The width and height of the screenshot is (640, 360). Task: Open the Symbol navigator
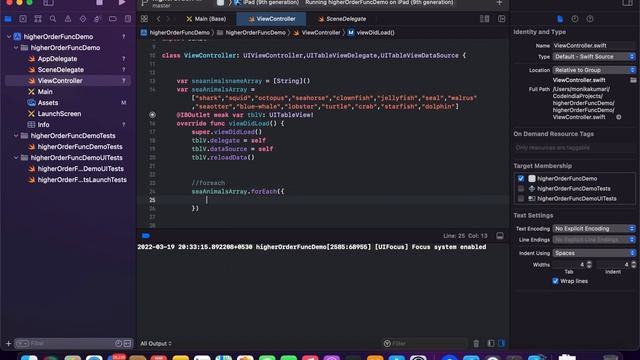[x=38, y=19]
